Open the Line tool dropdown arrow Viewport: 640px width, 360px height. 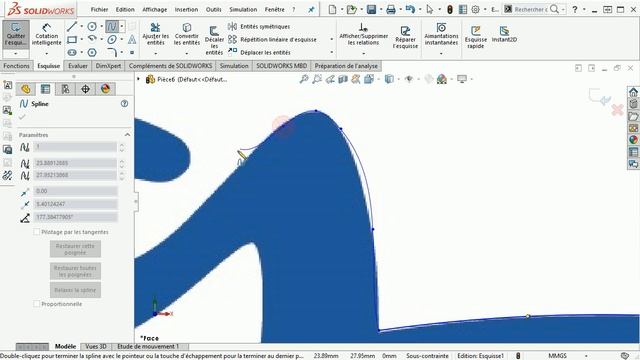81,27
